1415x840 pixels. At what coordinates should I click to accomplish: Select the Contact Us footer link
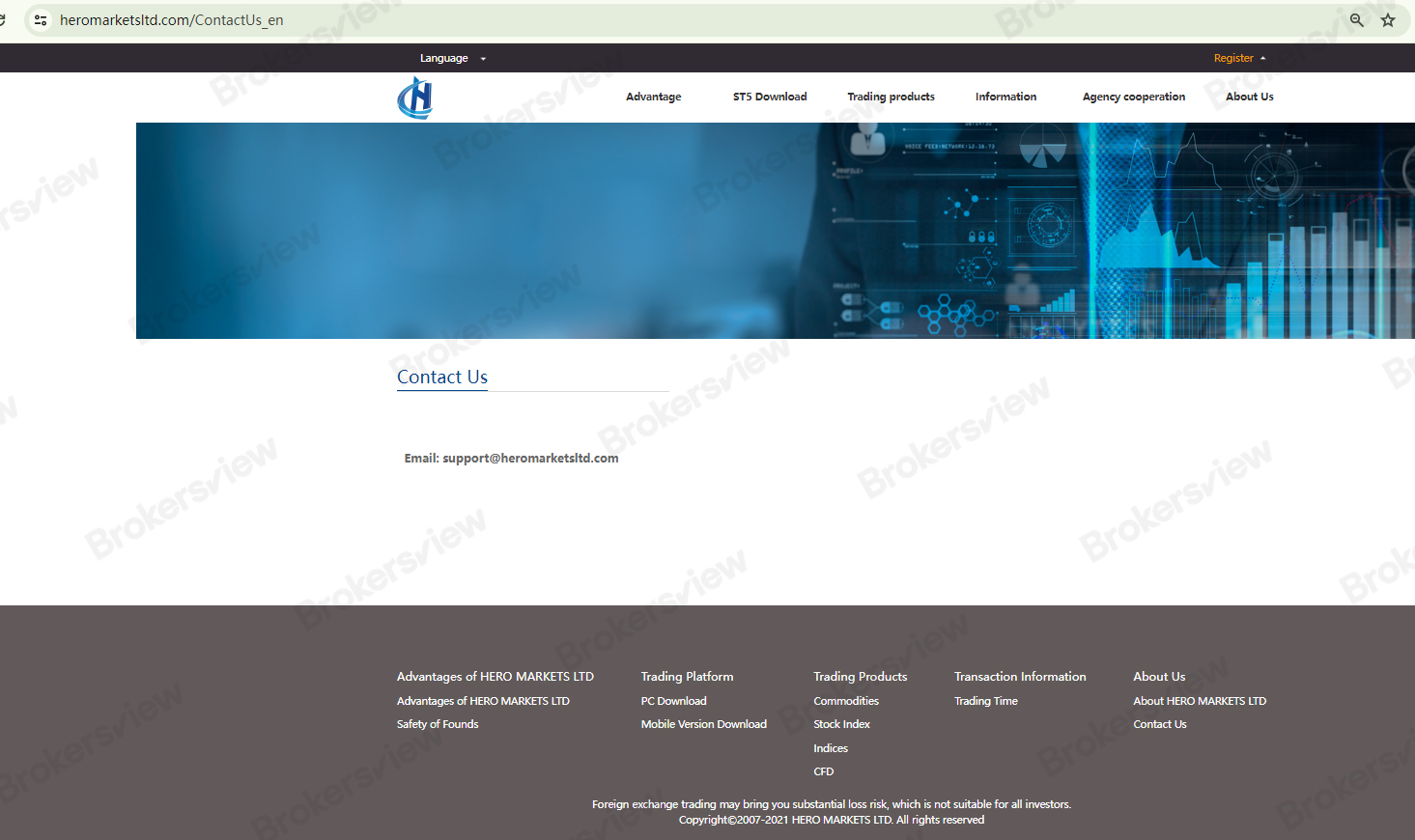click(x=1159, y=723)
